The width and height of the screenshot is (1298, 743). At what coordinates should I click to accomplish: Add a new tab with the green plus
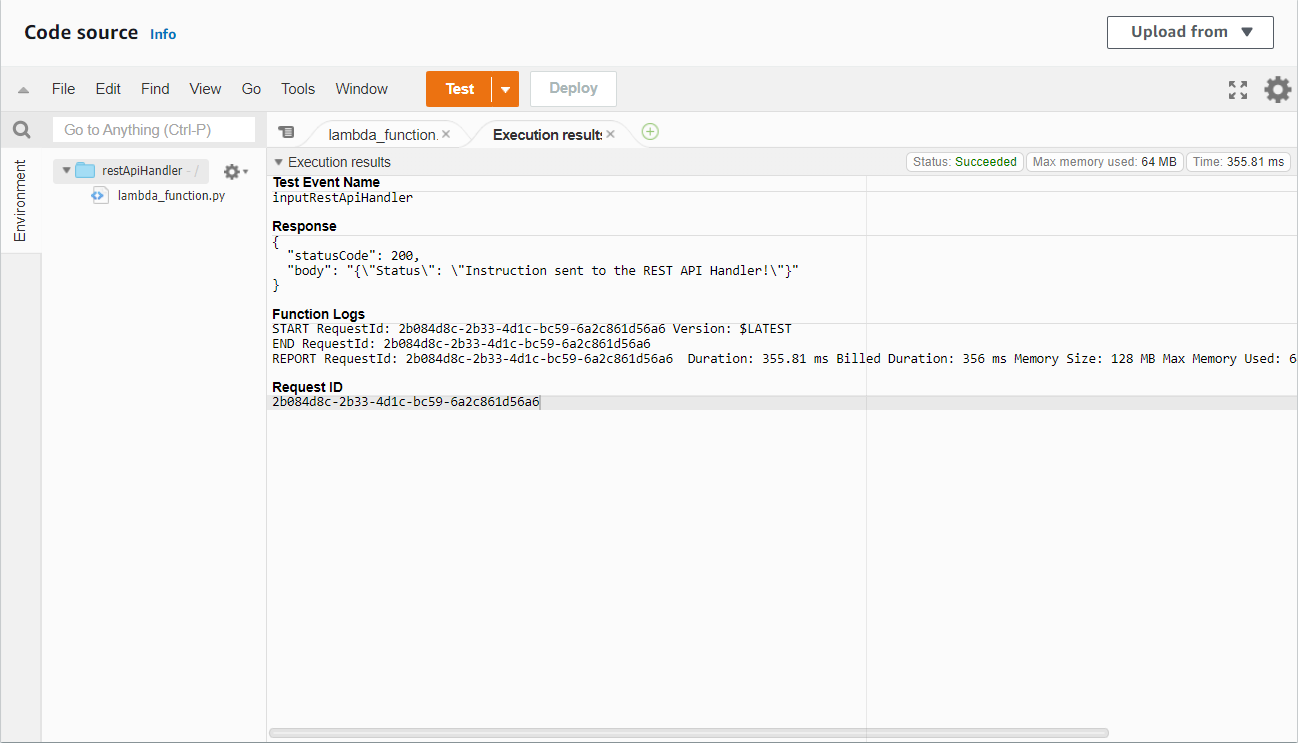click(650, 132)
